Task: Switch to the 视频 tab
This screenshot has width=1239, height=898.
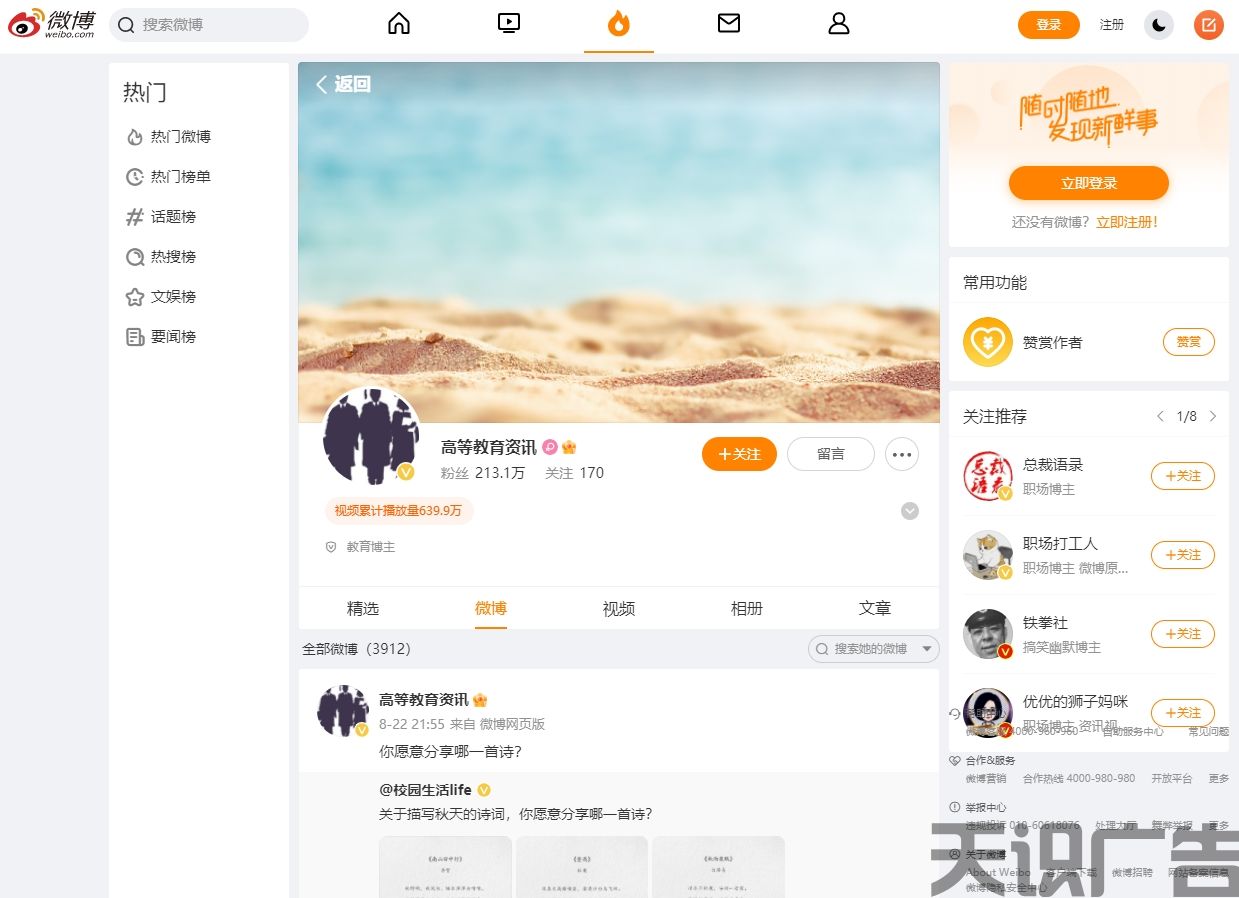Action: [619, 608]
